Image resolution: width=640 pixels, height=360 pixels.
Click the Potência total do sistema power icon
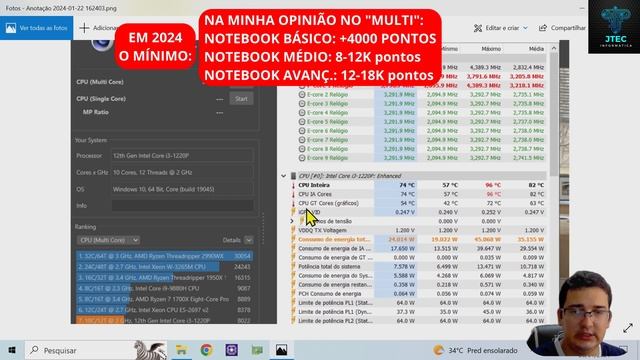[293, 267]
